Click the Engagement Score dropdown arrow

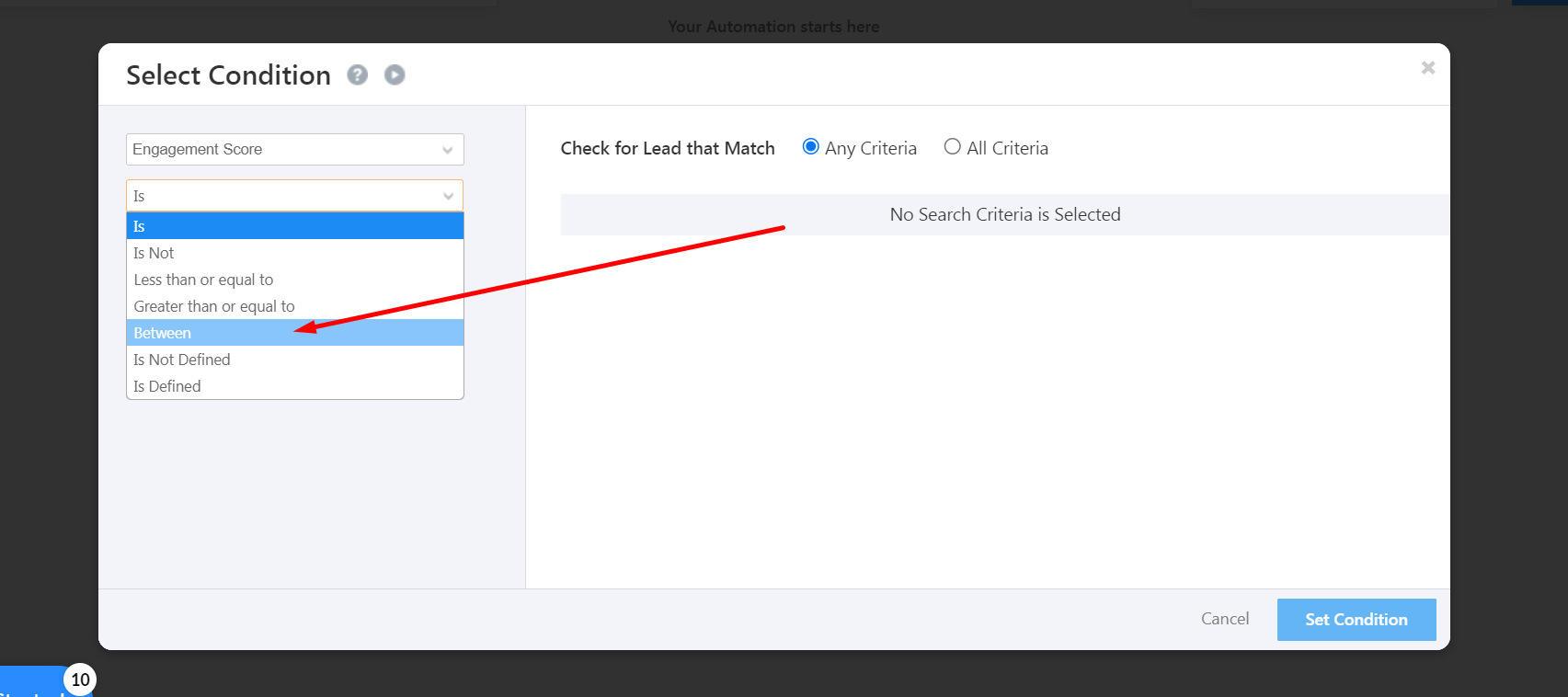tap(448, 150)
